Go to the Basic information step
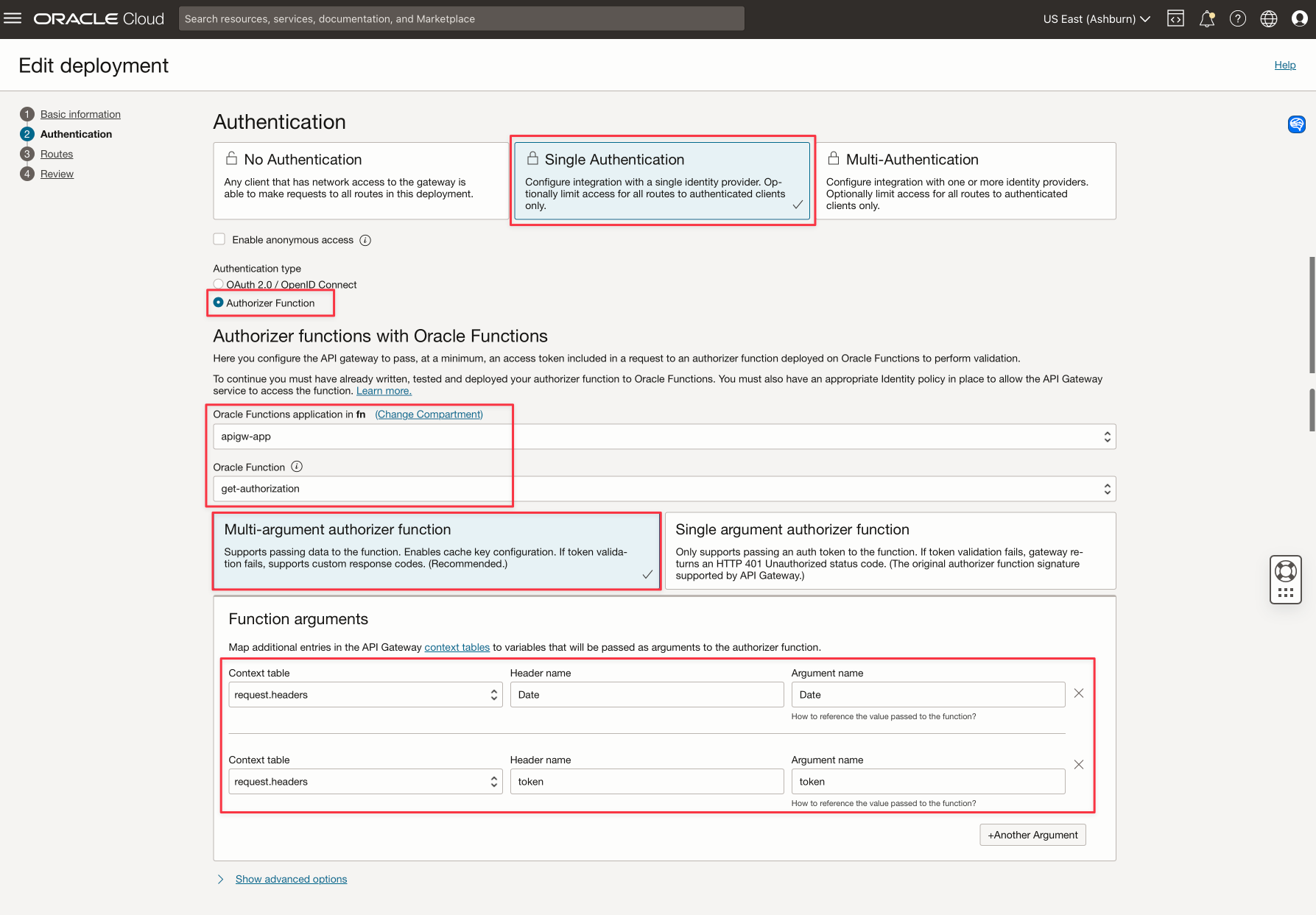This screenshot has width=1316, height=915. [80, 114]
